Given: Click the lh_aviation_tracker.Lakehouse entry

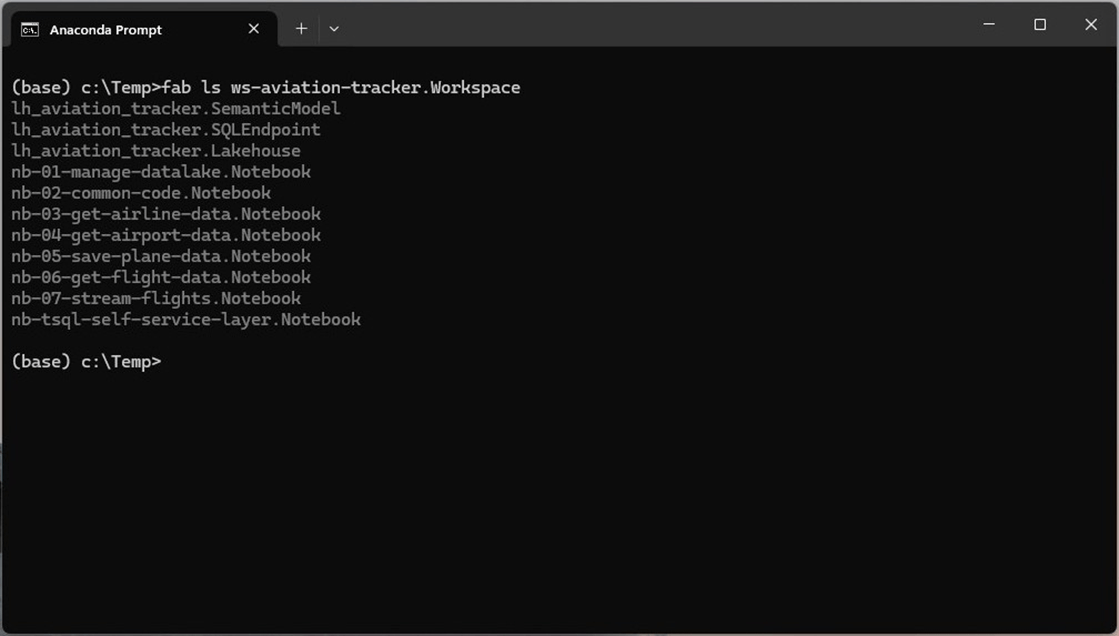Looking at the screenshot, I should tap(156, 151).
